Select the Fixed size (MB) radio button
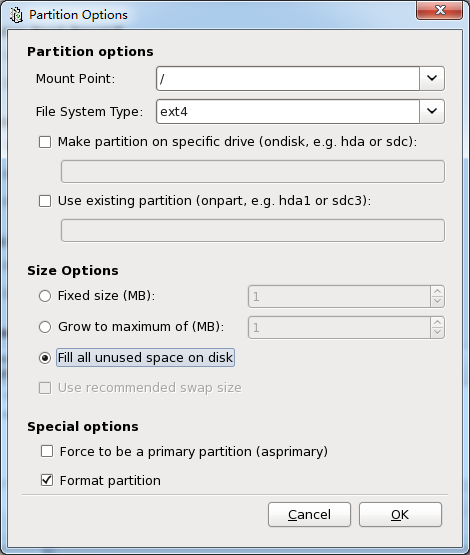 (x=45, y=296)
